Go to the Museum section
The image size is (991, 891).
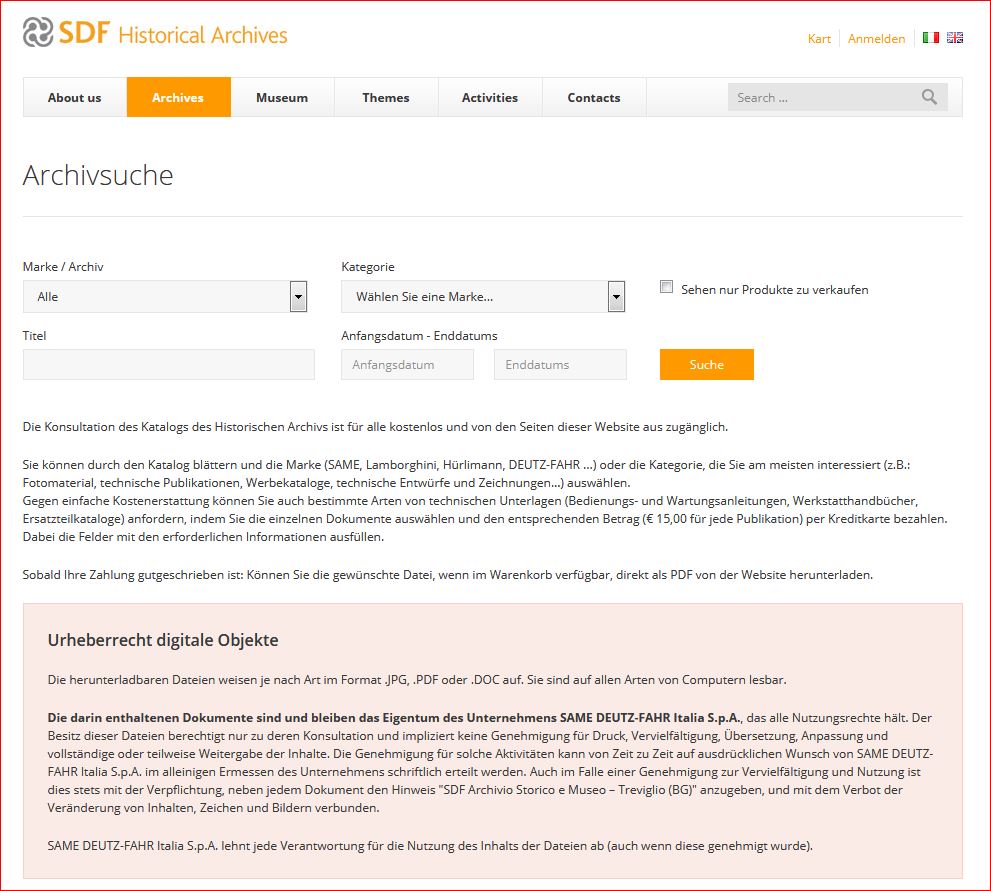click(x=282, y=98)
